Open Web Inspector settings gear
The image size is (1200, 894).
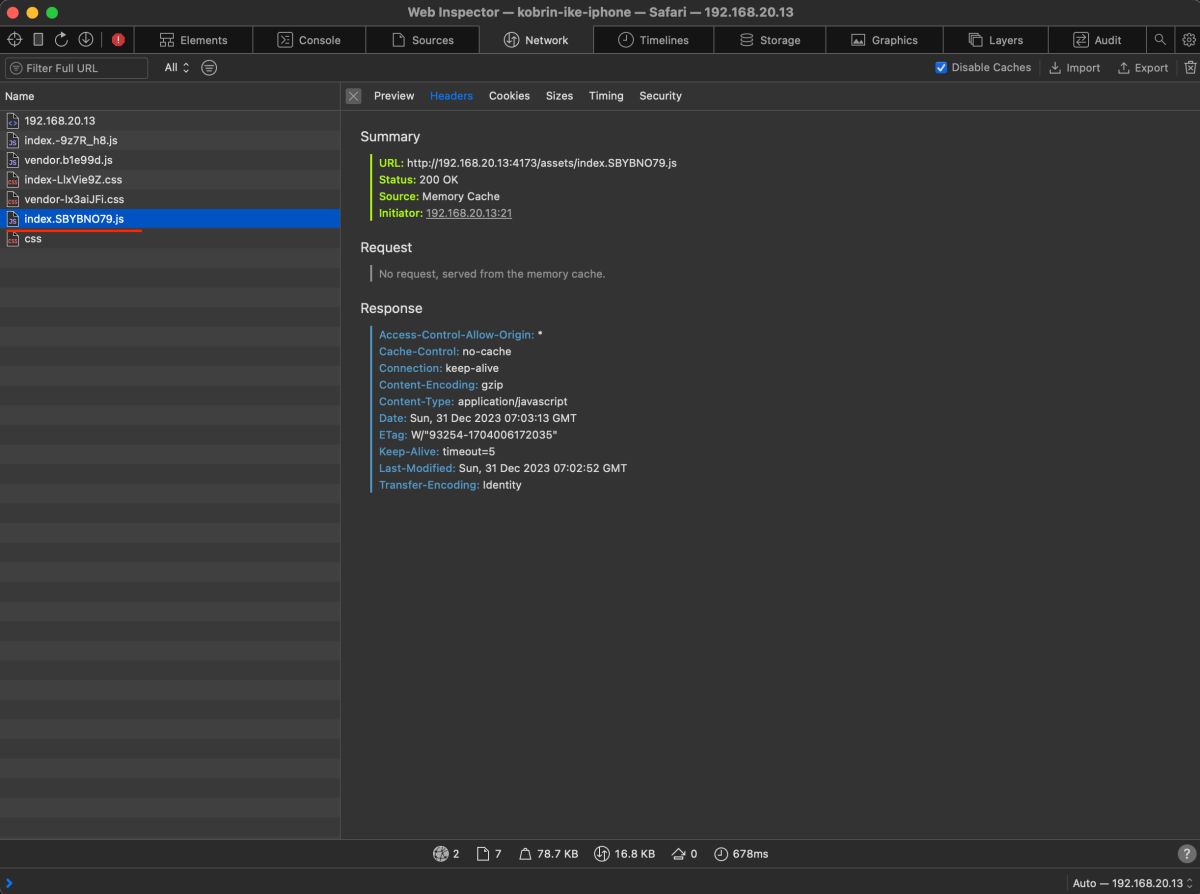(x=1188, y=40)
